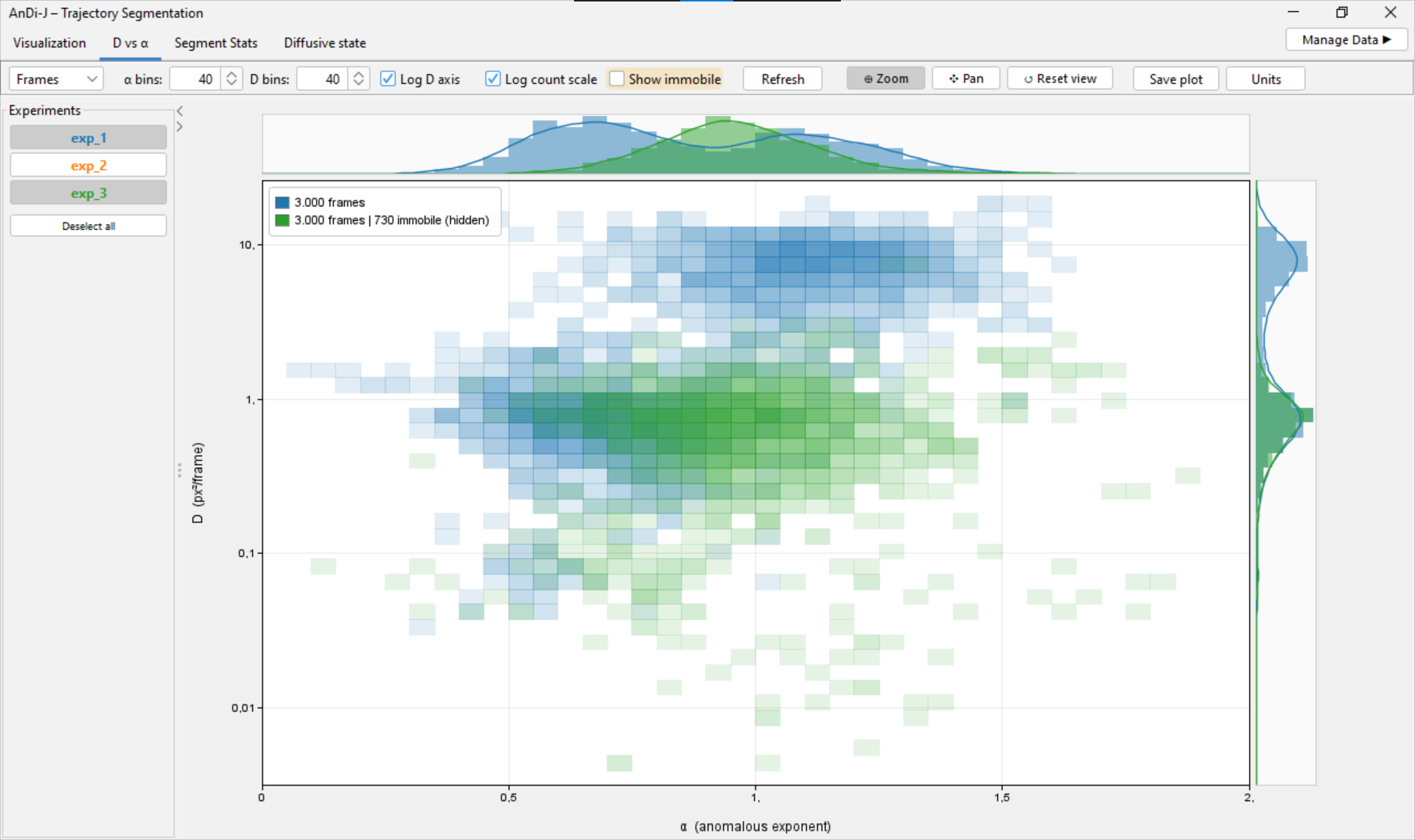This screenshot has width=1415, height=840.
Task: Click Deselect all
Action: (x=88, y=226)
